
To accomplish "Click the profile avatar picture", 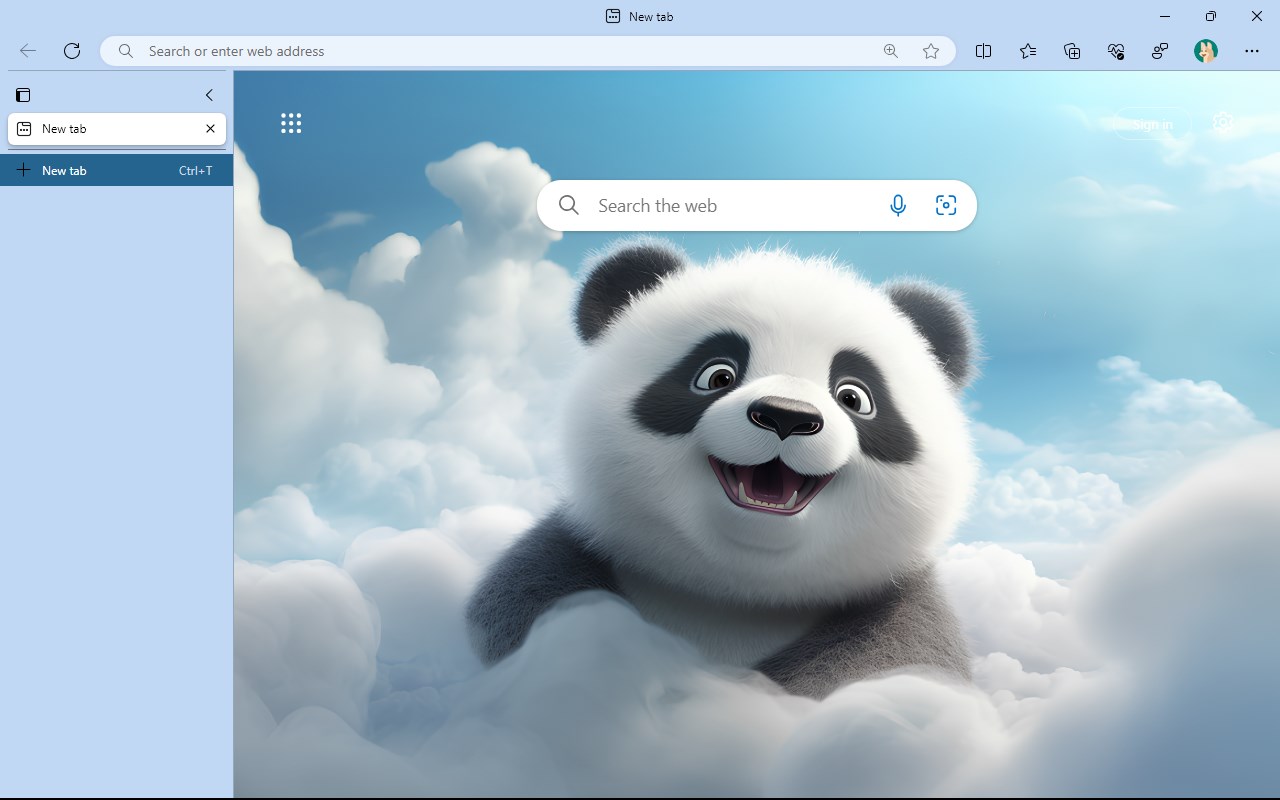I will [1206, 51].
